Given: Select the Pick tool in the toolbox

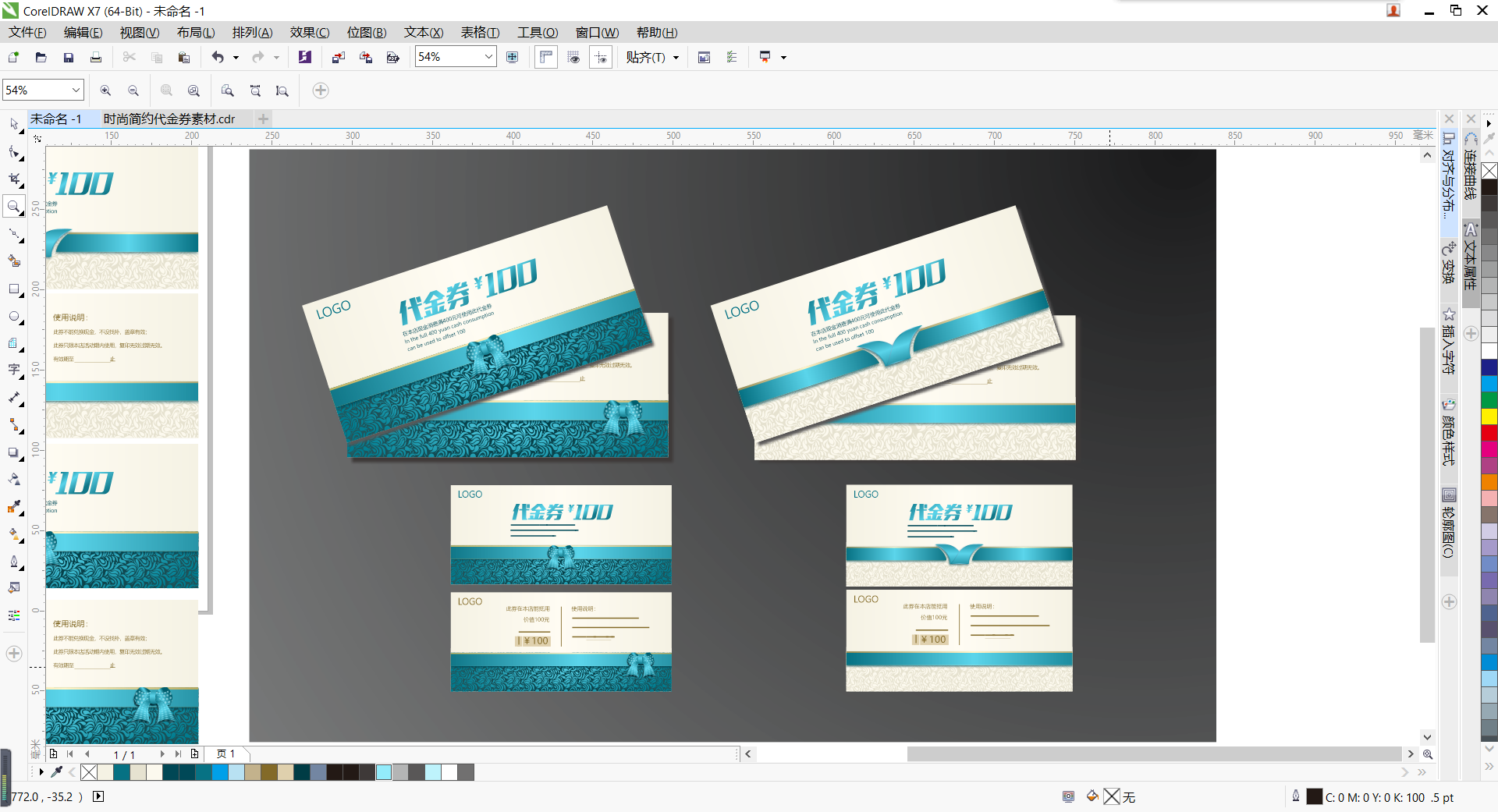Looking at the screenshot, I should (14, 124).
